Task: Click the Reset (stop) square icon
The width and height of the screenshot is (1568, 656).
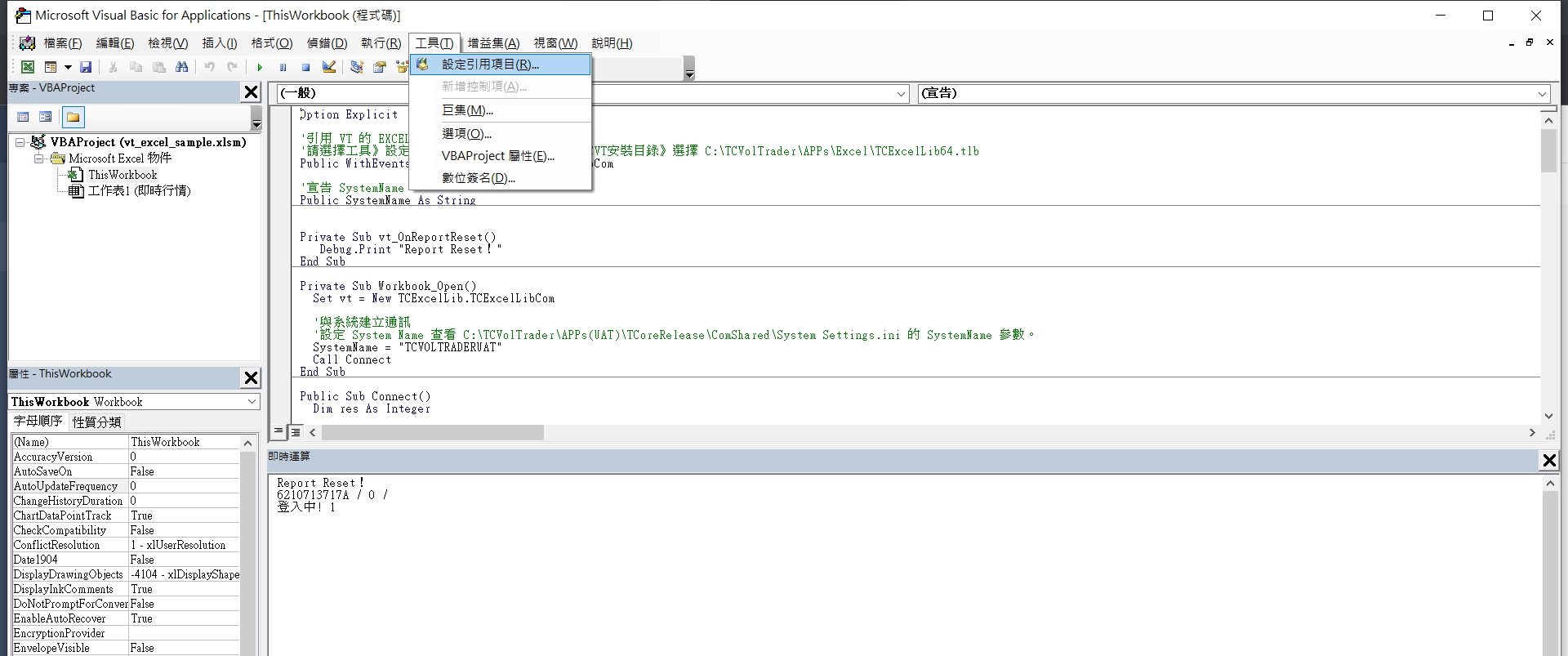Action: [305, 67]
